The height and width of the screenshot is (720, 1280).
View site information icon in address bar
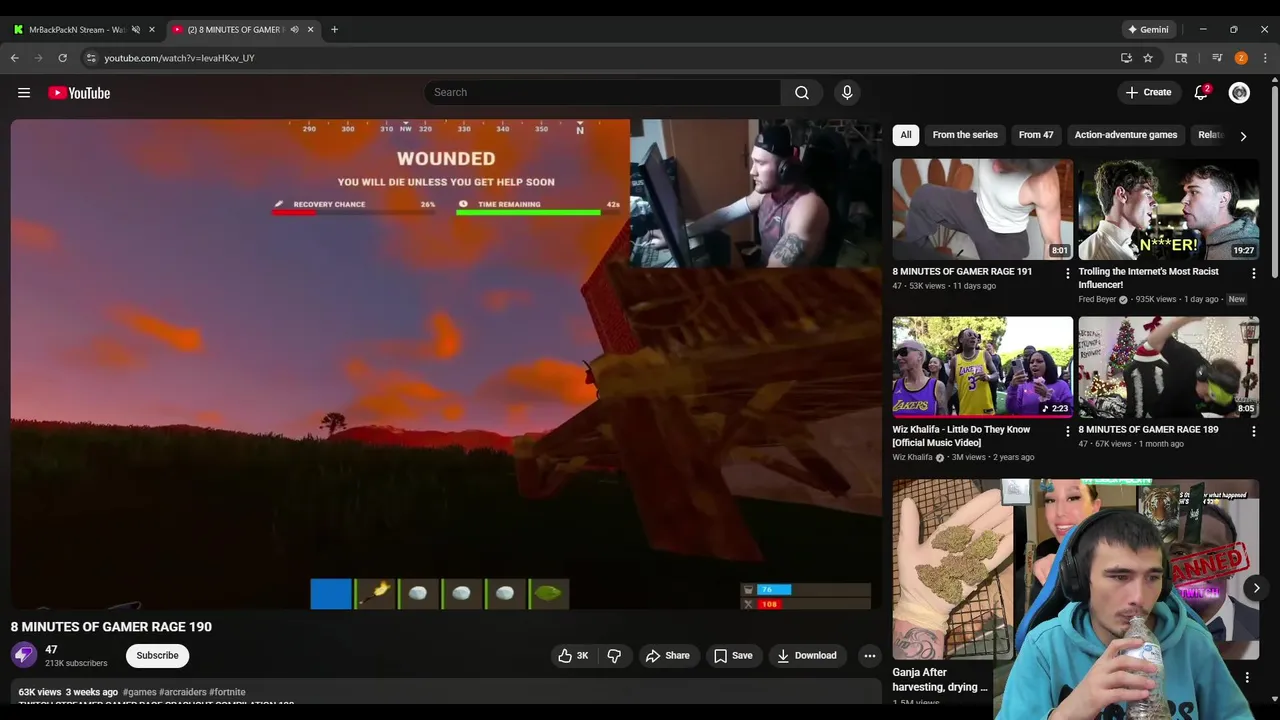click(91, 58)
